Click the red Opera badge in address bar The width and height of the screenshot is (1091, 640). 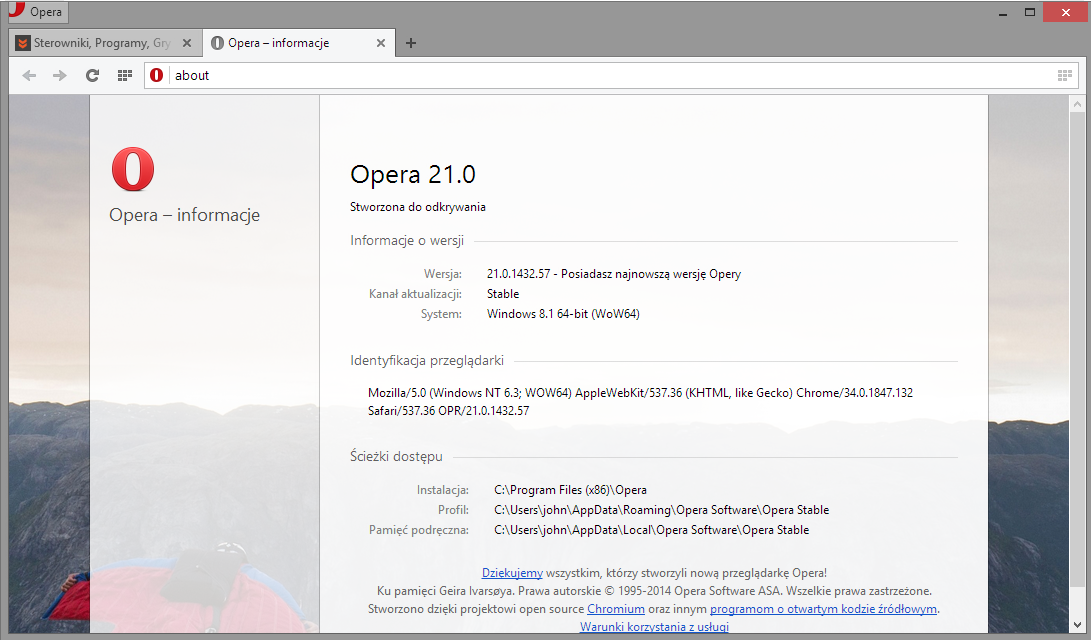click(157, 75)
